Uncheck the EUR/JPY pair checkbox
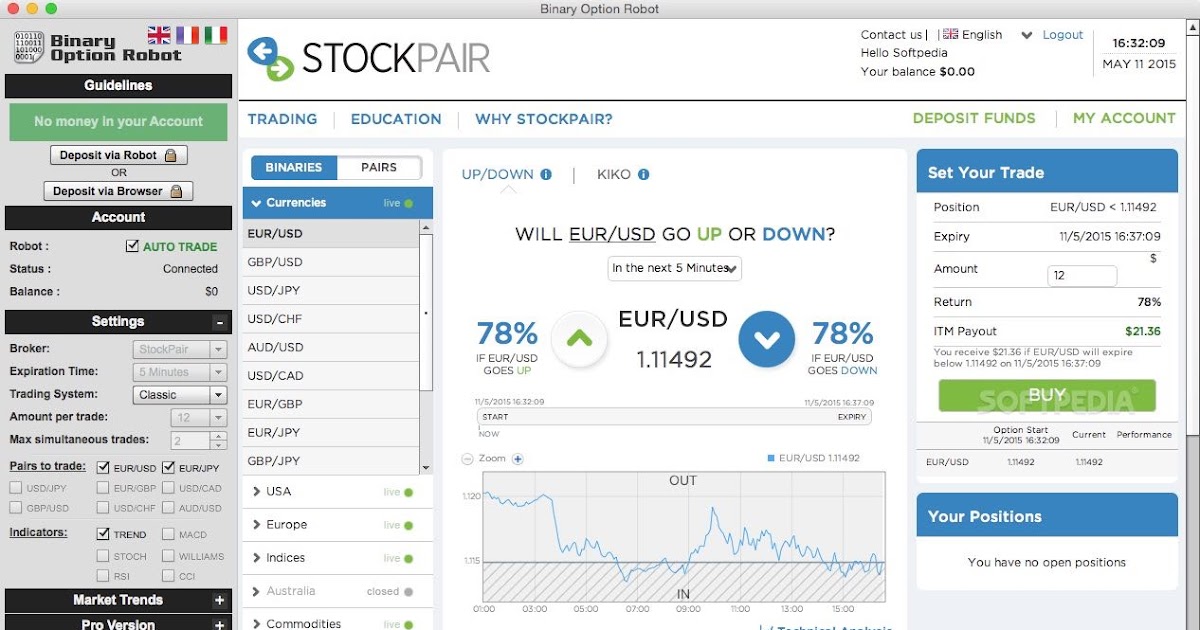Image resolution: width=1200 pixels, height=630 pixels. point(169,468)
